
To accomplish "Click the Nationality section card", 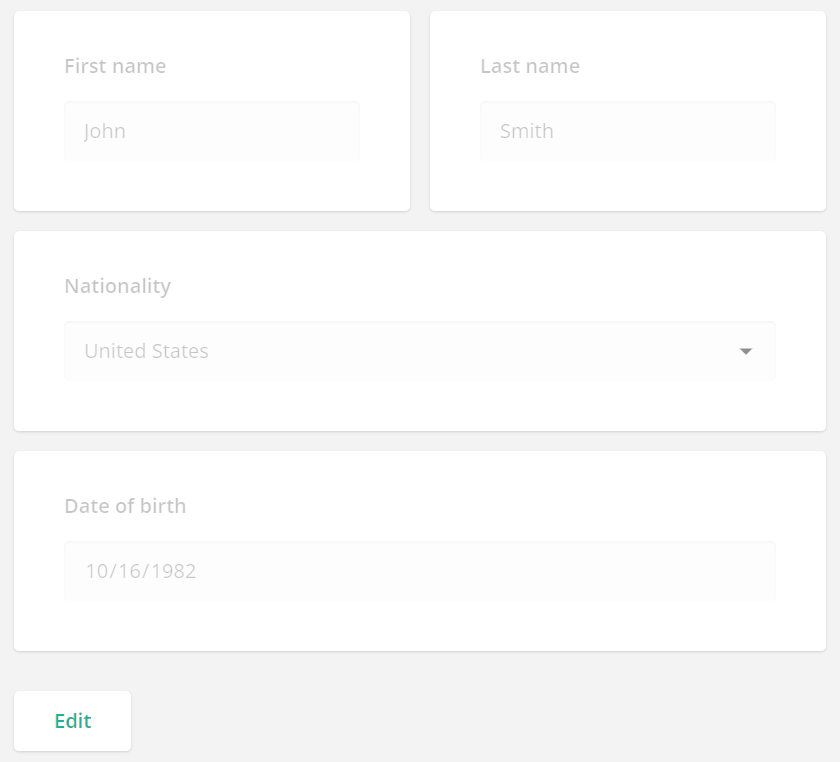I will (x=420, y=410).
